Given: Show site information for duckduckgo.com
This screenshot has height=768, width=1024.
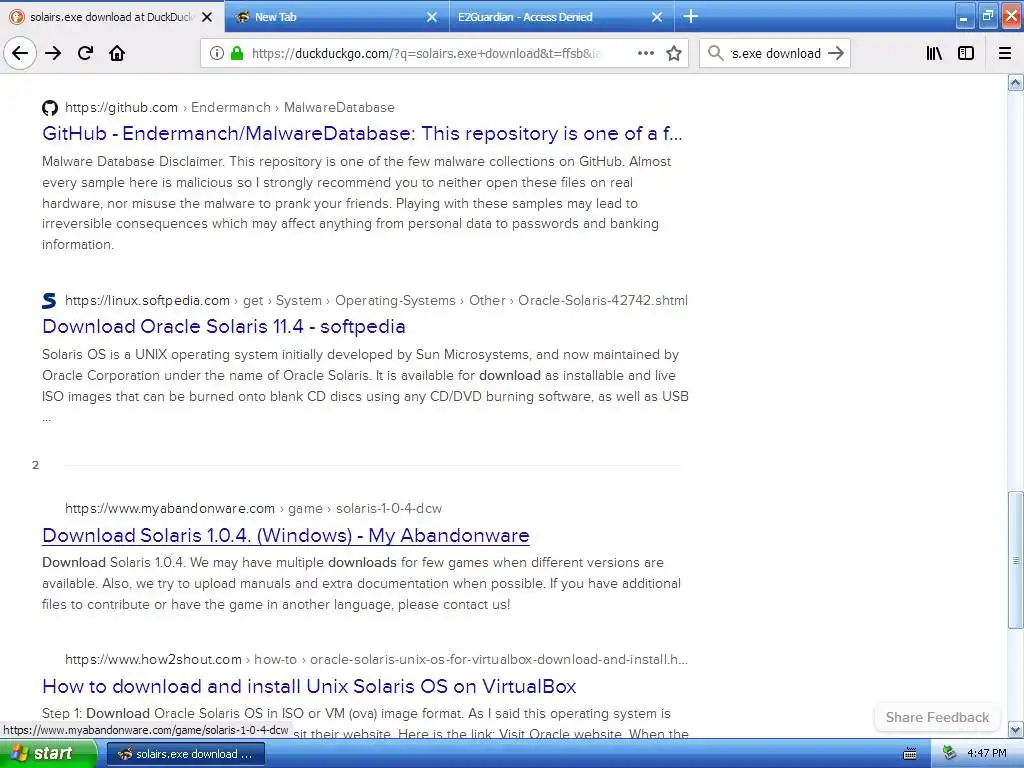Looking at the screenshot, I should [217, 53].
